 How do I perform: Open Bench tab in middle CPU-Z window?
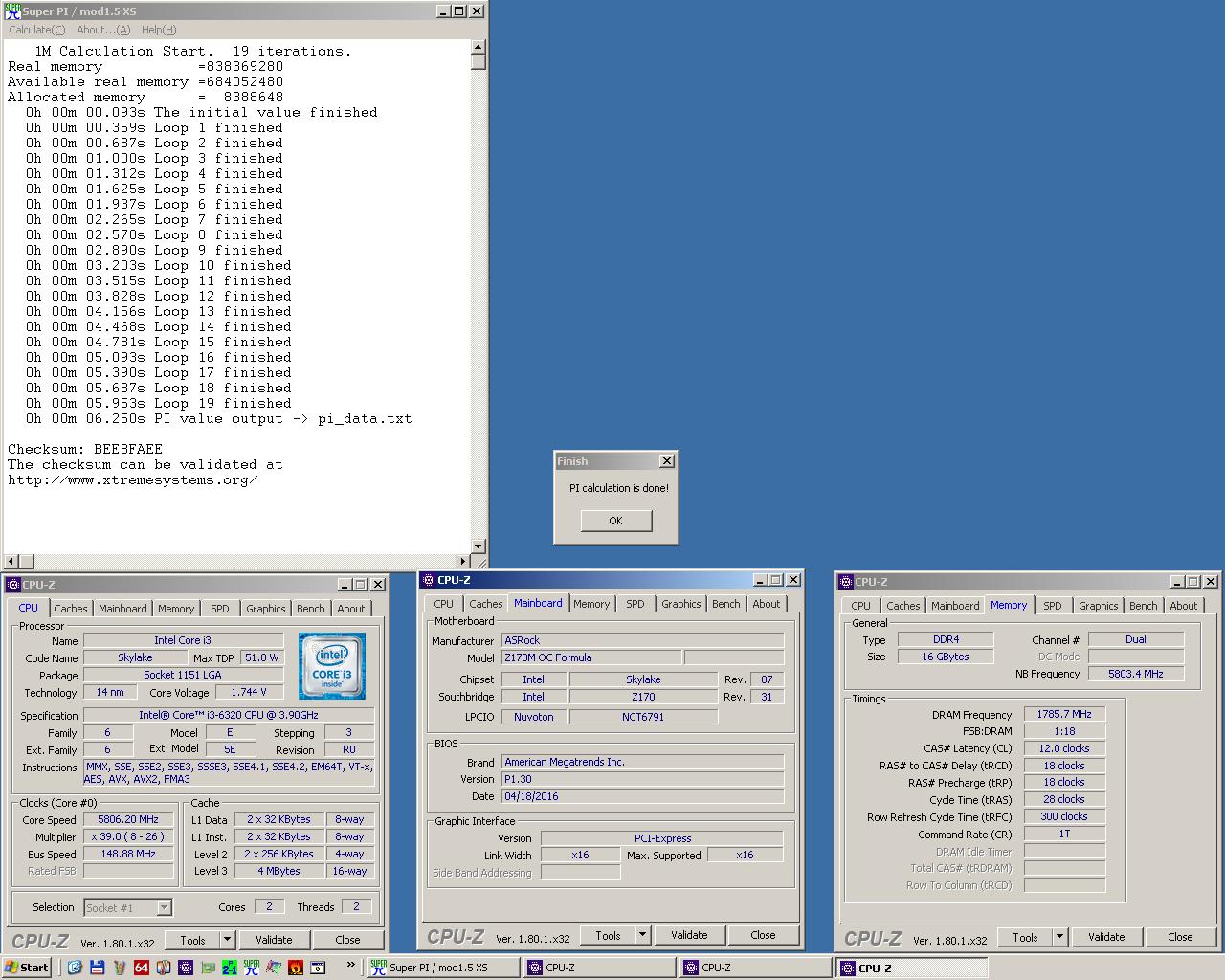pos(725,604)
